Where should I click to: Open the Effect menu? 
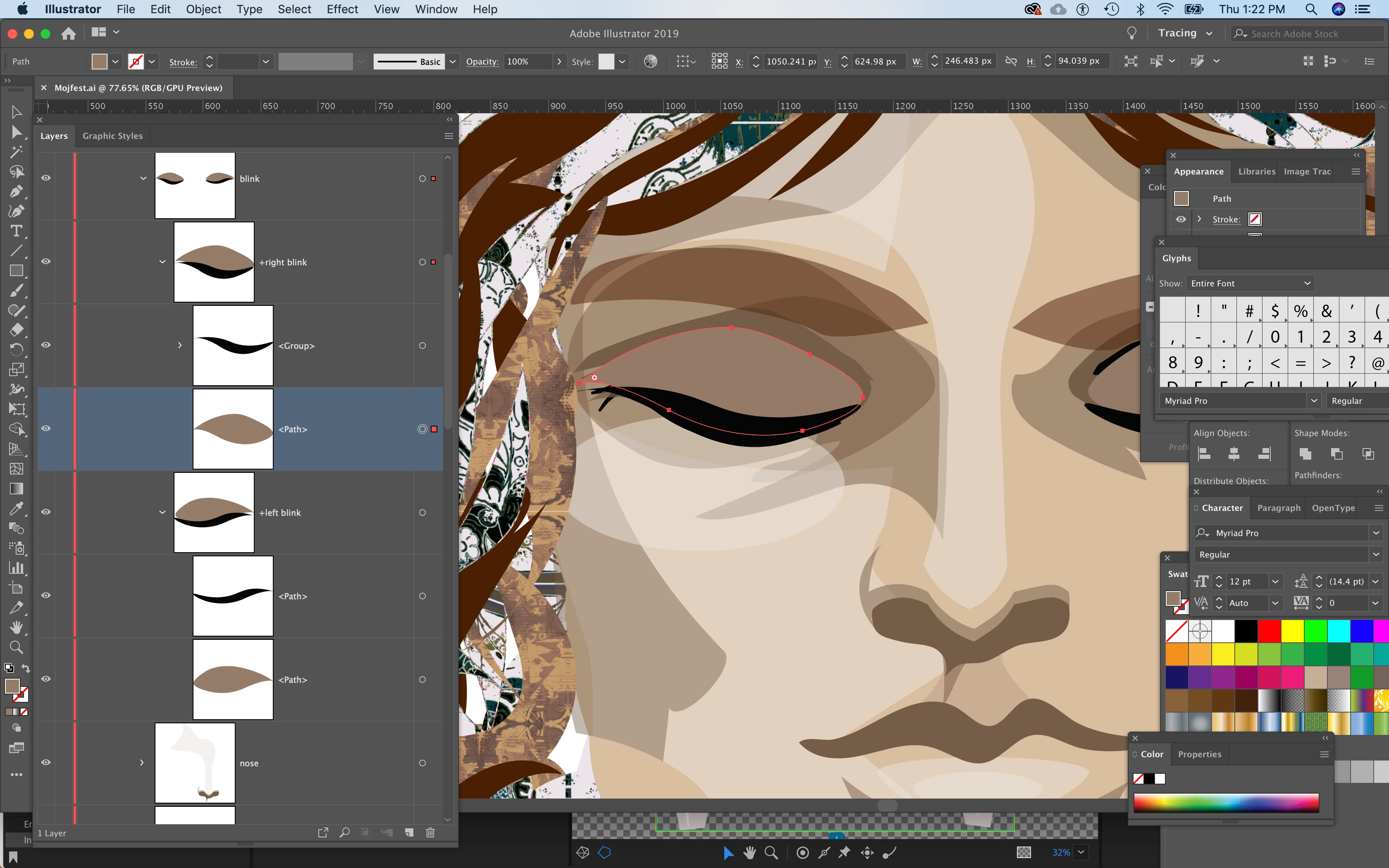click(341, 9)
